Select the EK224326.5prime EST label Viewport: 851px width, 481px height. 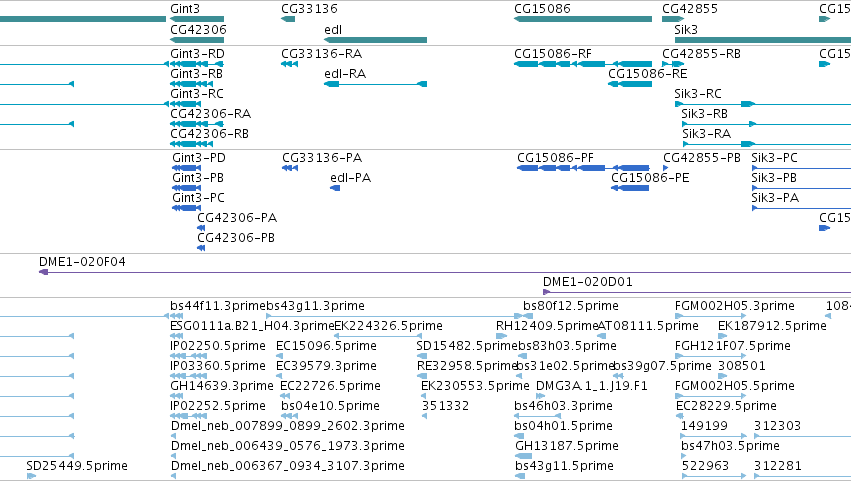tap(389, 326)
